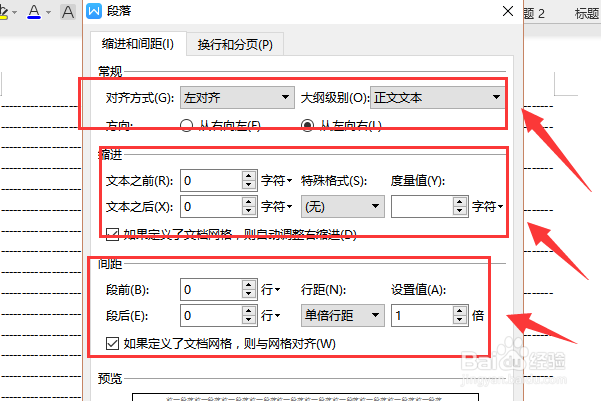Click the 文本之后 indent input field
The width and height of the screenshot is (601, 401).
211,207
